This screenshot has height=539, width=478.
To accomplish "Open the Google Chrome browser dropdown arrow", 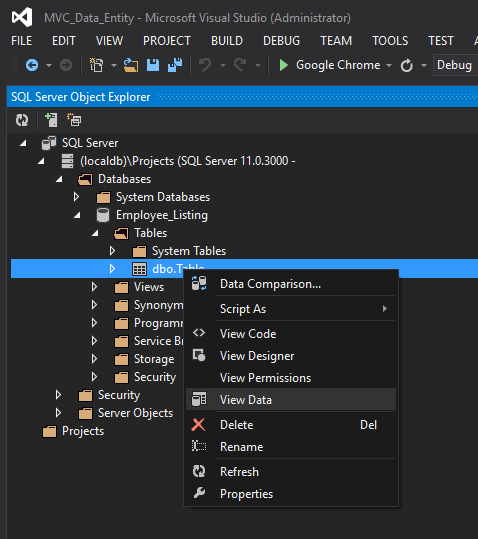I will point(389,65).
